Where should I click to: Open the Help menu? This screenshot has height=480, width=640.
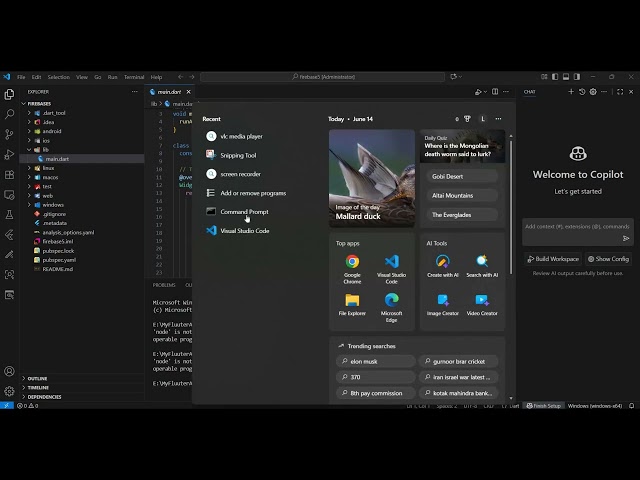coord(156,77)
